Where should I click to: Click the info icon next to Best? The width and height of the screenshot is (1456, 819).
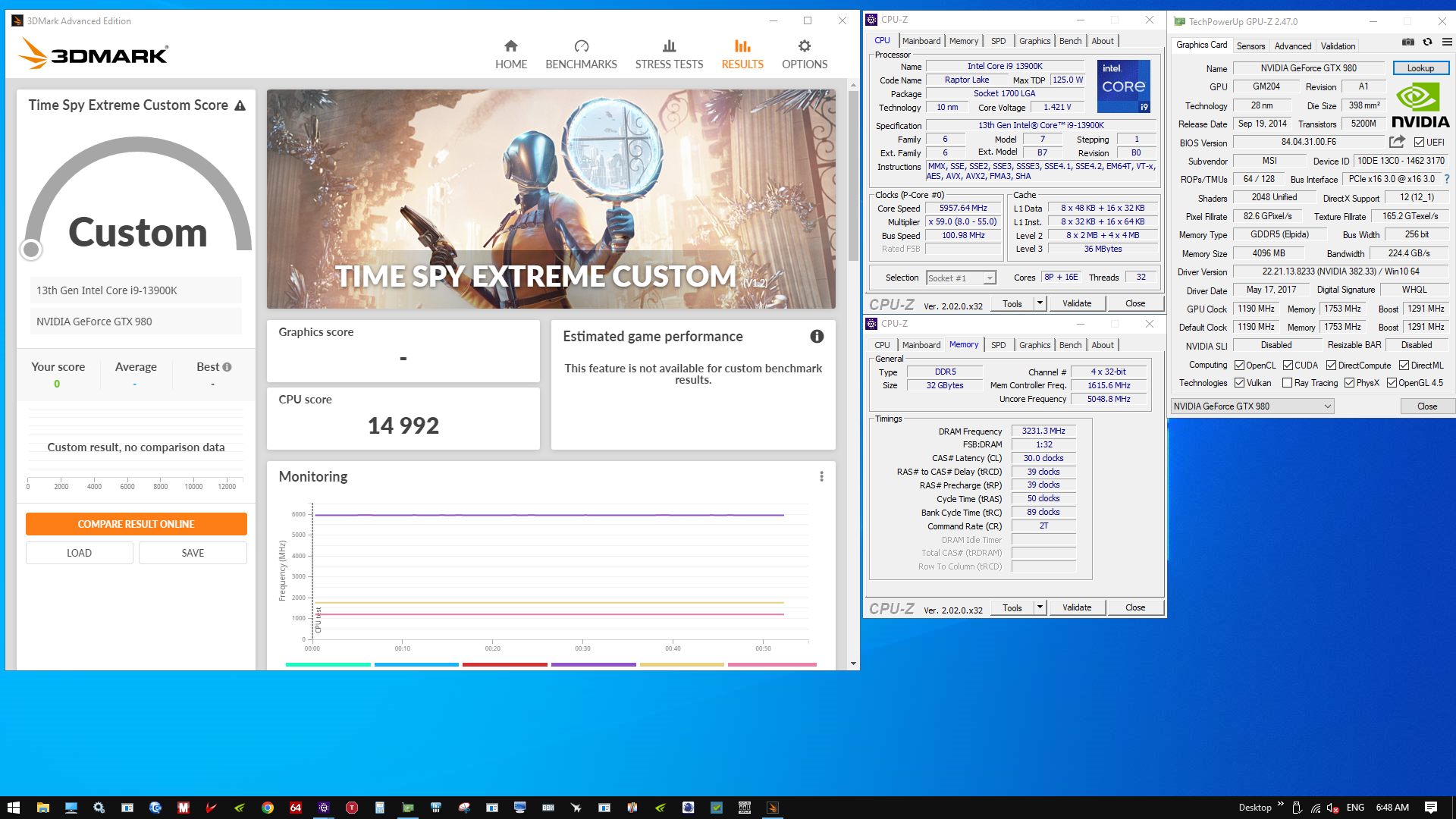tap(227, 367)
